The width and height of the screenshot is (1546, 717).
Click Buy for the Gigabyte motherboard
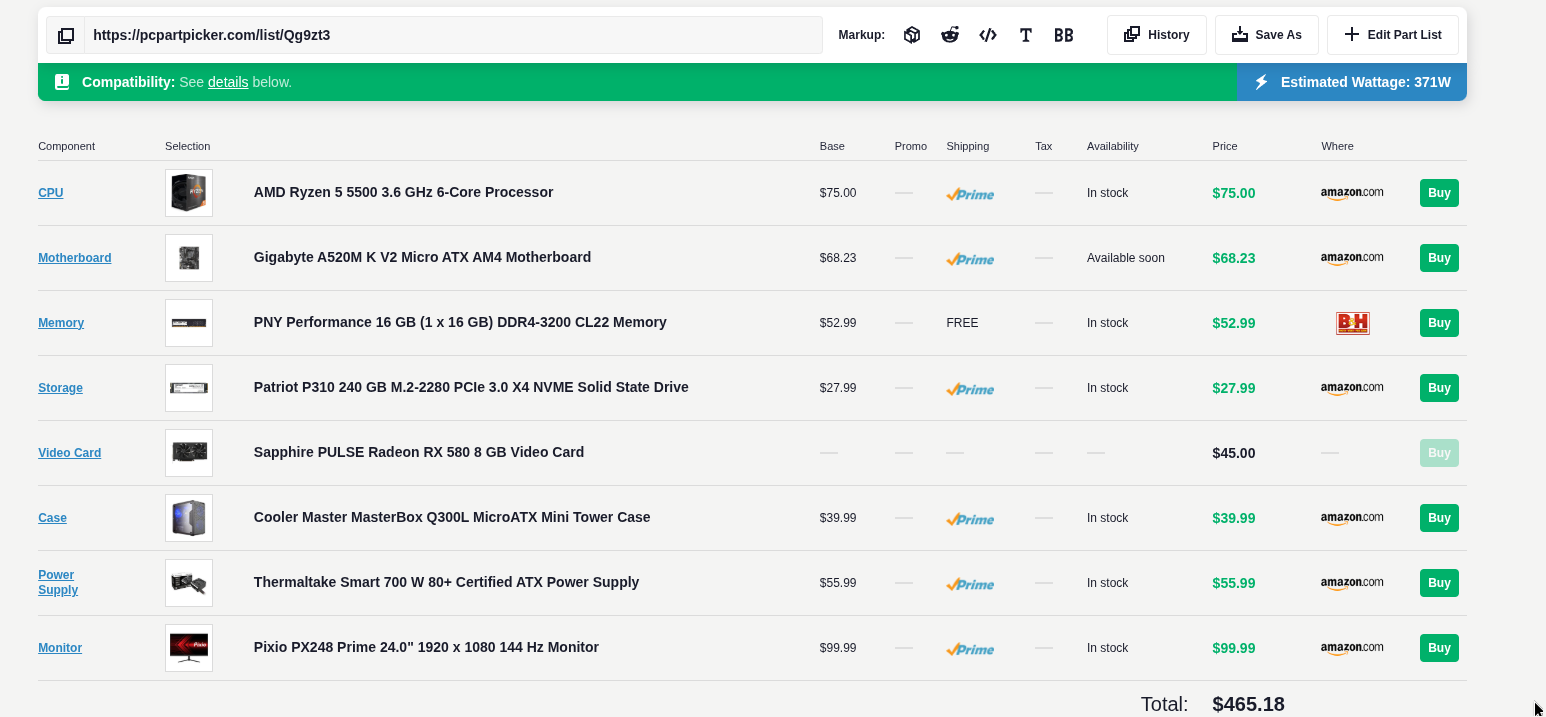pos(1439,258)
